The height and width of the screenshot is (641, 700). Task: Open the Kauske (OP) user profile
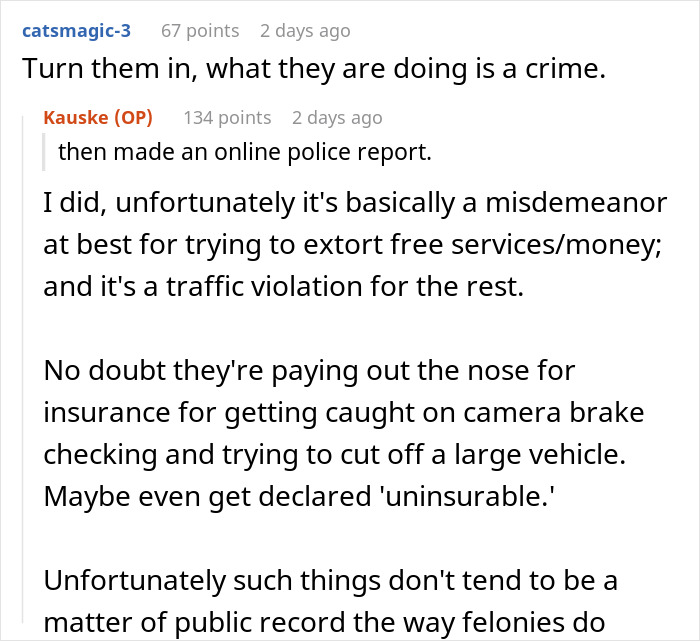pos(98,118)
